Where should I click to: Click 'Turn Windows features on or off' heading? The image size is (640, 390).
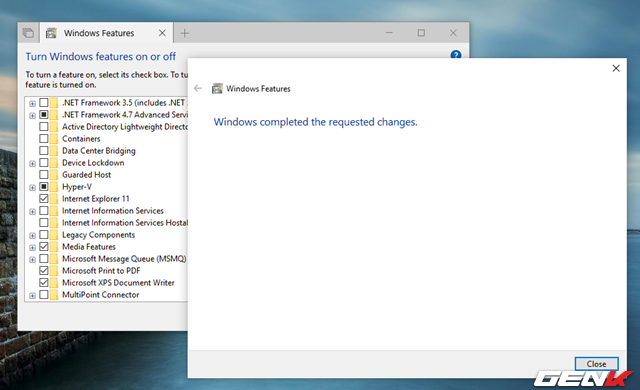(x=100, y=56)
